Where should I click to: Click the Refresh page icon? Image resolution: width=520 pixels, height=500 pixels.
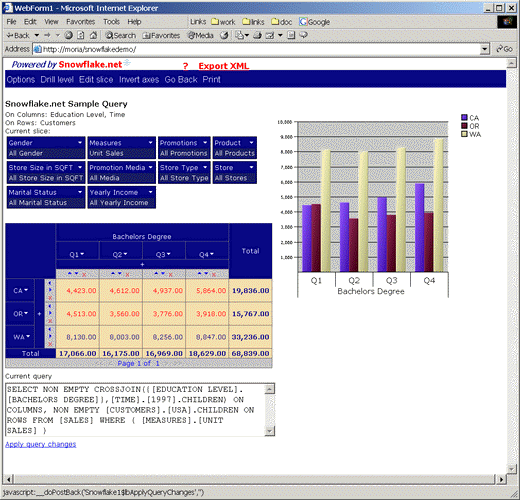(81, 35)
